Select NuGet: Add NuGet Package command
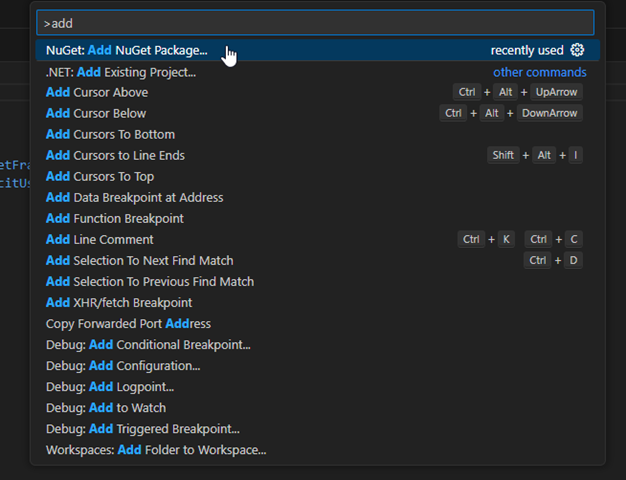Image resolution: width=626 pixels, height=480 pixels. pyautogui.click(x=317, y=50)
